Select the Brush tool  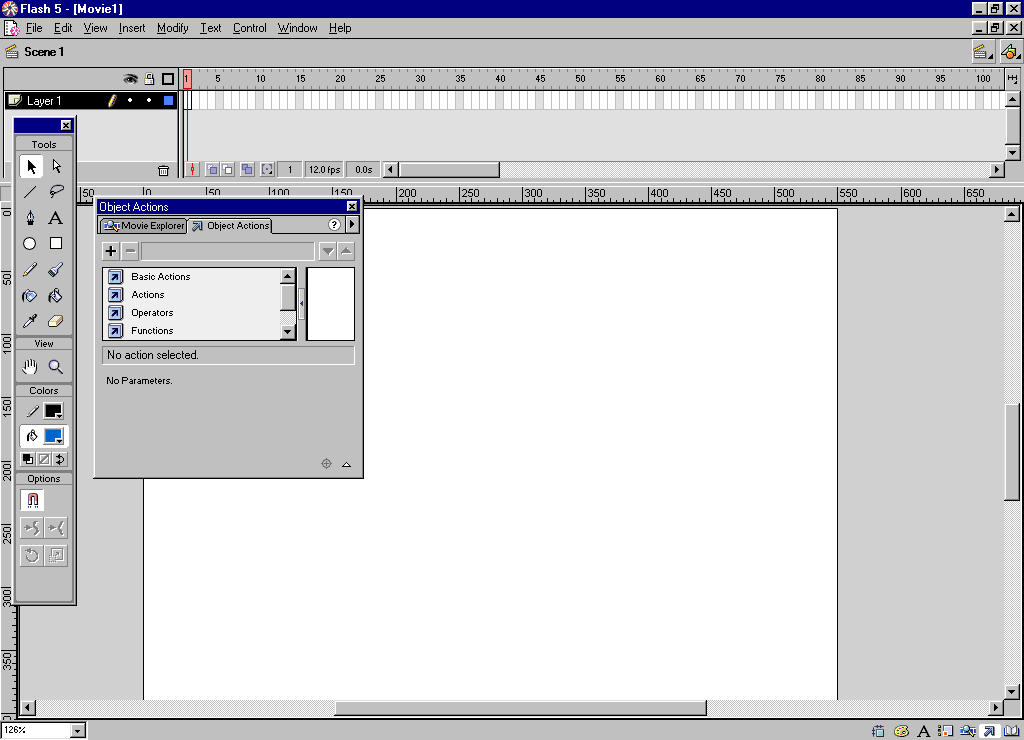56,269
